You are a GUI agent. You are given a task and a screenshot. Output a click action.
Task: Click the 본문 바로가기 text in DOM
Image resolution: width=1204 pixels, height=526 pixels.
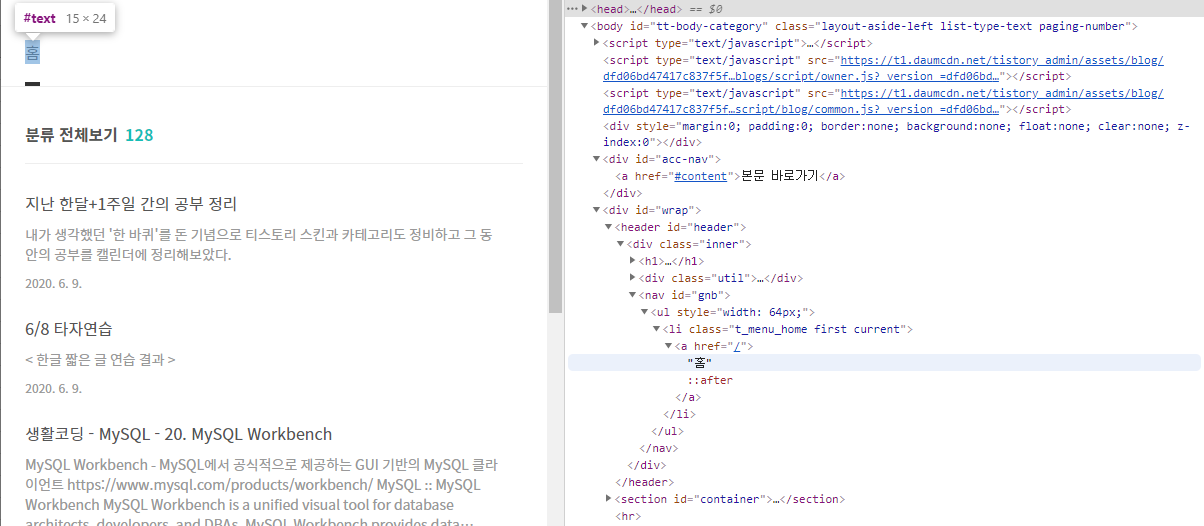click(x=778, y=176)
